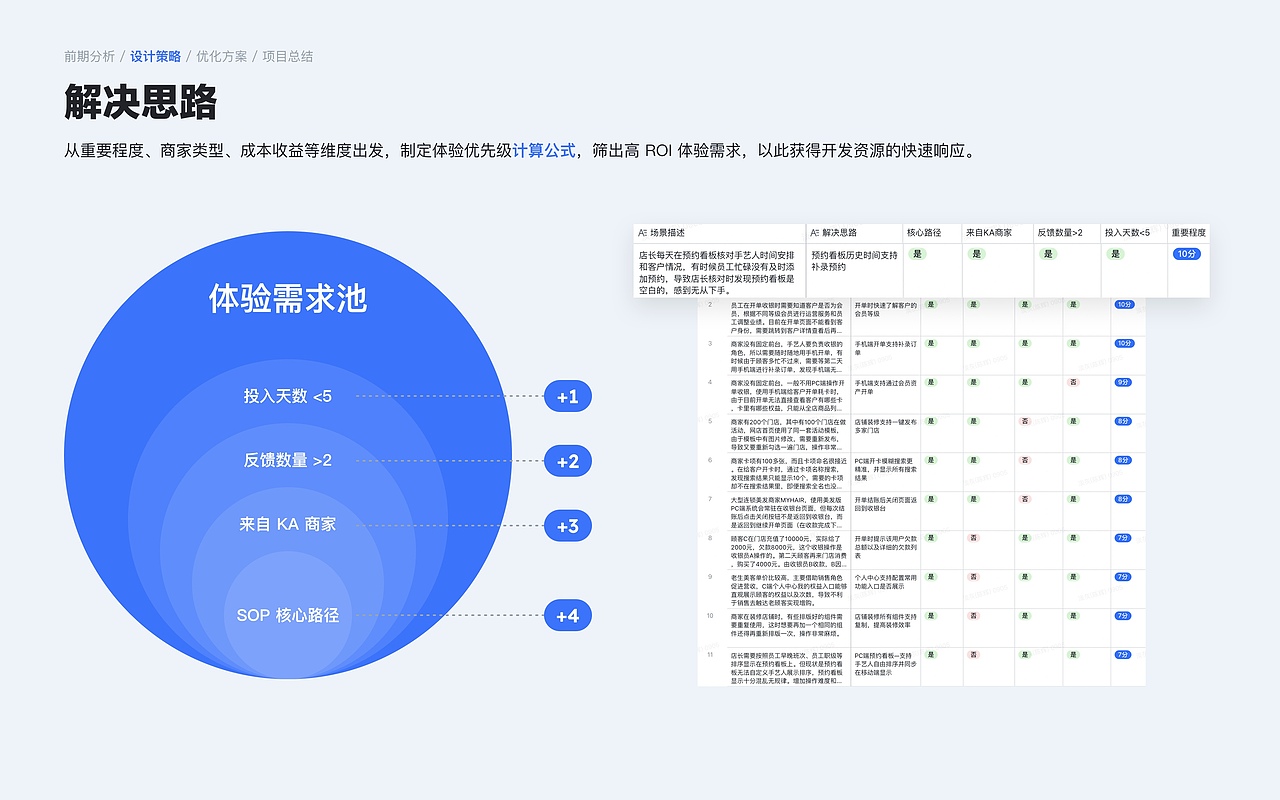Toggle the 否 tag under 投入天数<5 on row 4
Viewport: 1280px width, 800px height.
1073,382
